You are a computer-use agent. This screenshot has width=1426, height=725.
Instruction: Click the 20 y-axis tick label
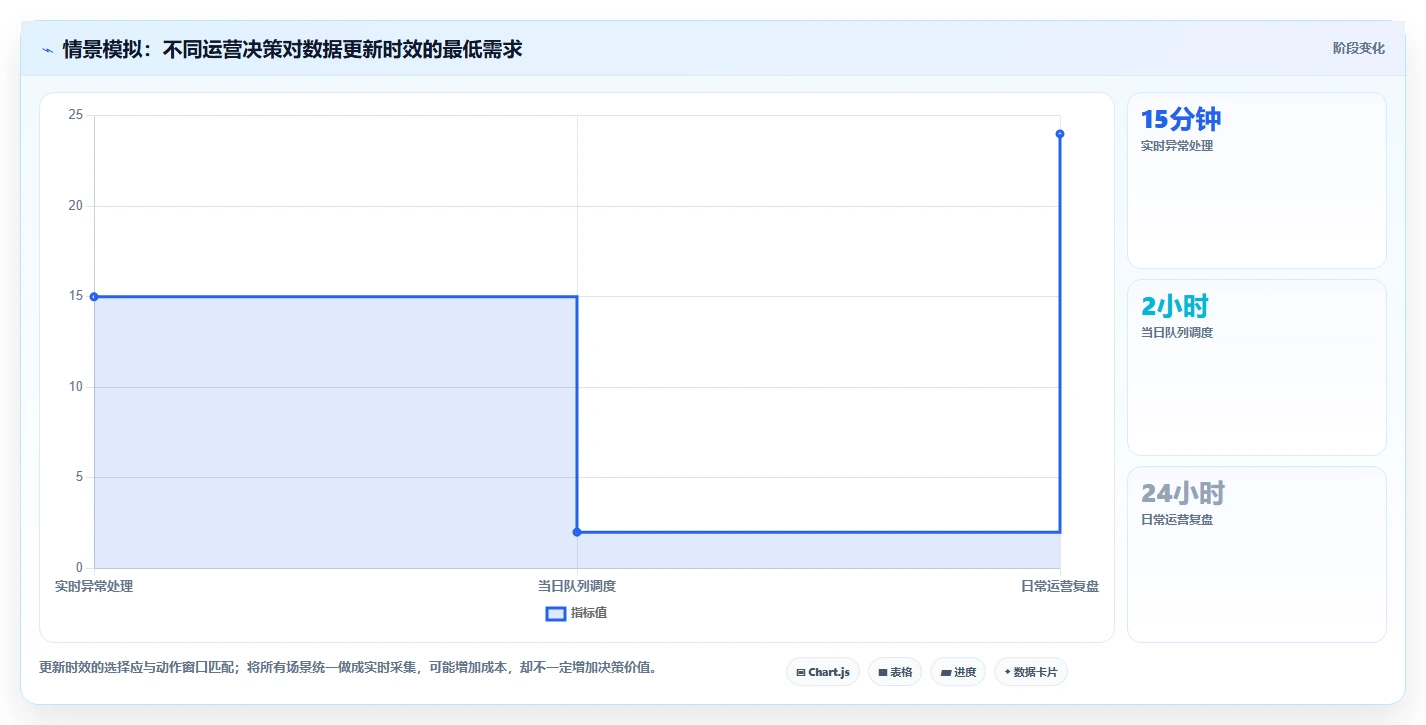[75, 206]
